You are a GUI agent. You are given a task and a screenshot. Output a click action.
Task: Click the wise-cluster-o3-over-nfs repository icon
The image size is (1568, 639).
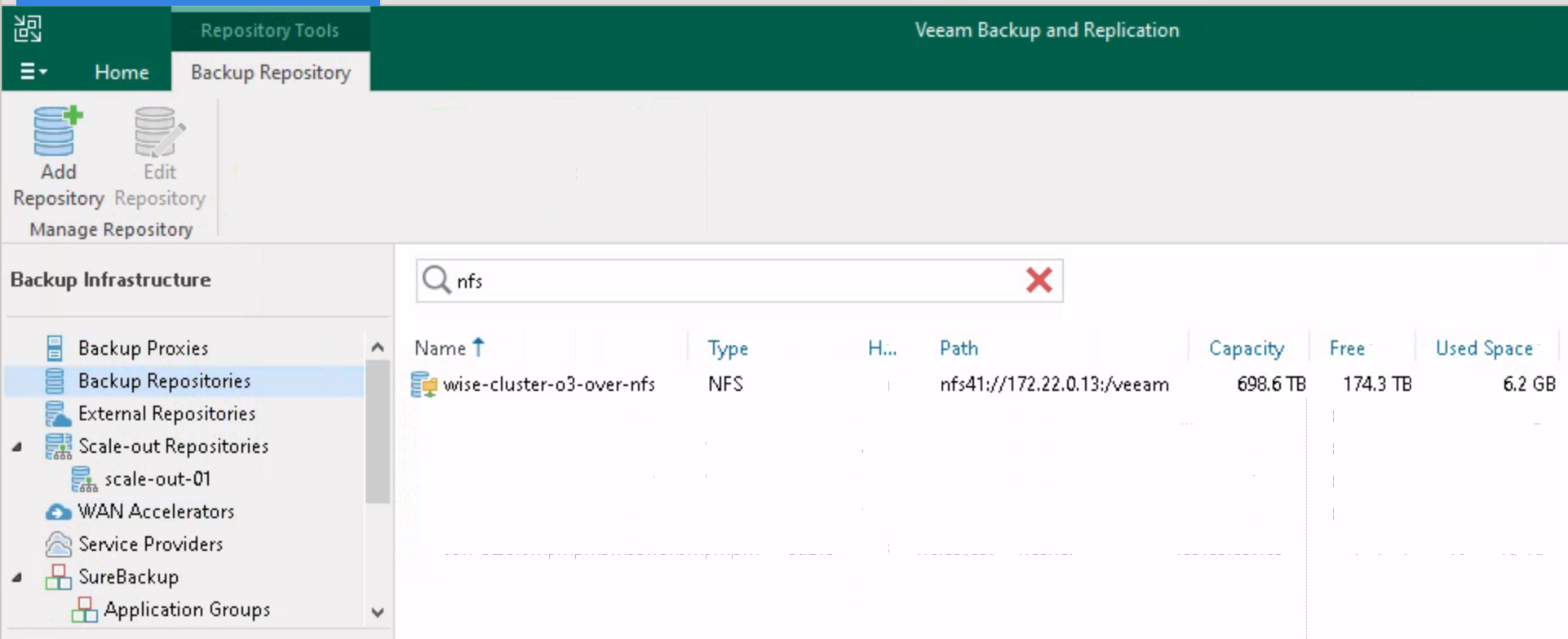click(x=424, y=384)
